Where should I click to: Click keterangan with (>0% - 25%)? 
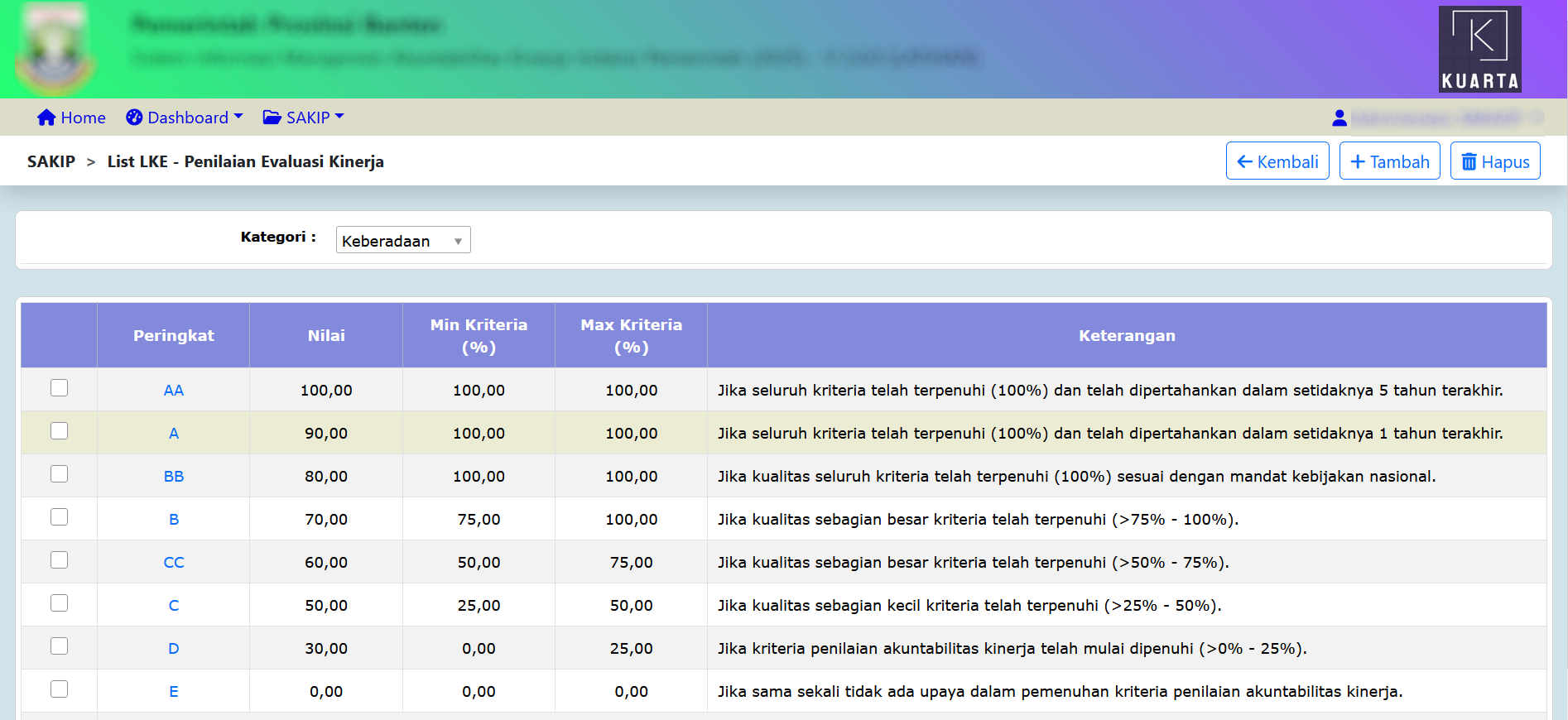tap(1012, 649)
